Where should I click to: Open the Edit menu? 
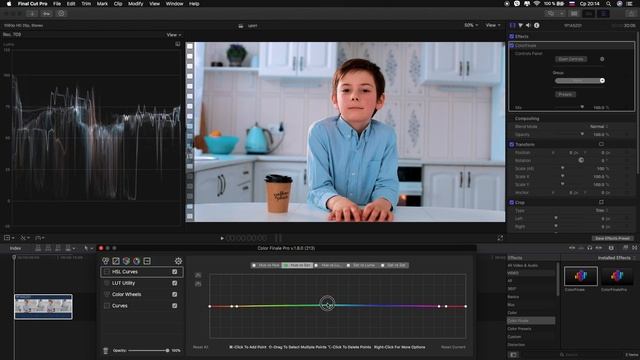[71, 4]
